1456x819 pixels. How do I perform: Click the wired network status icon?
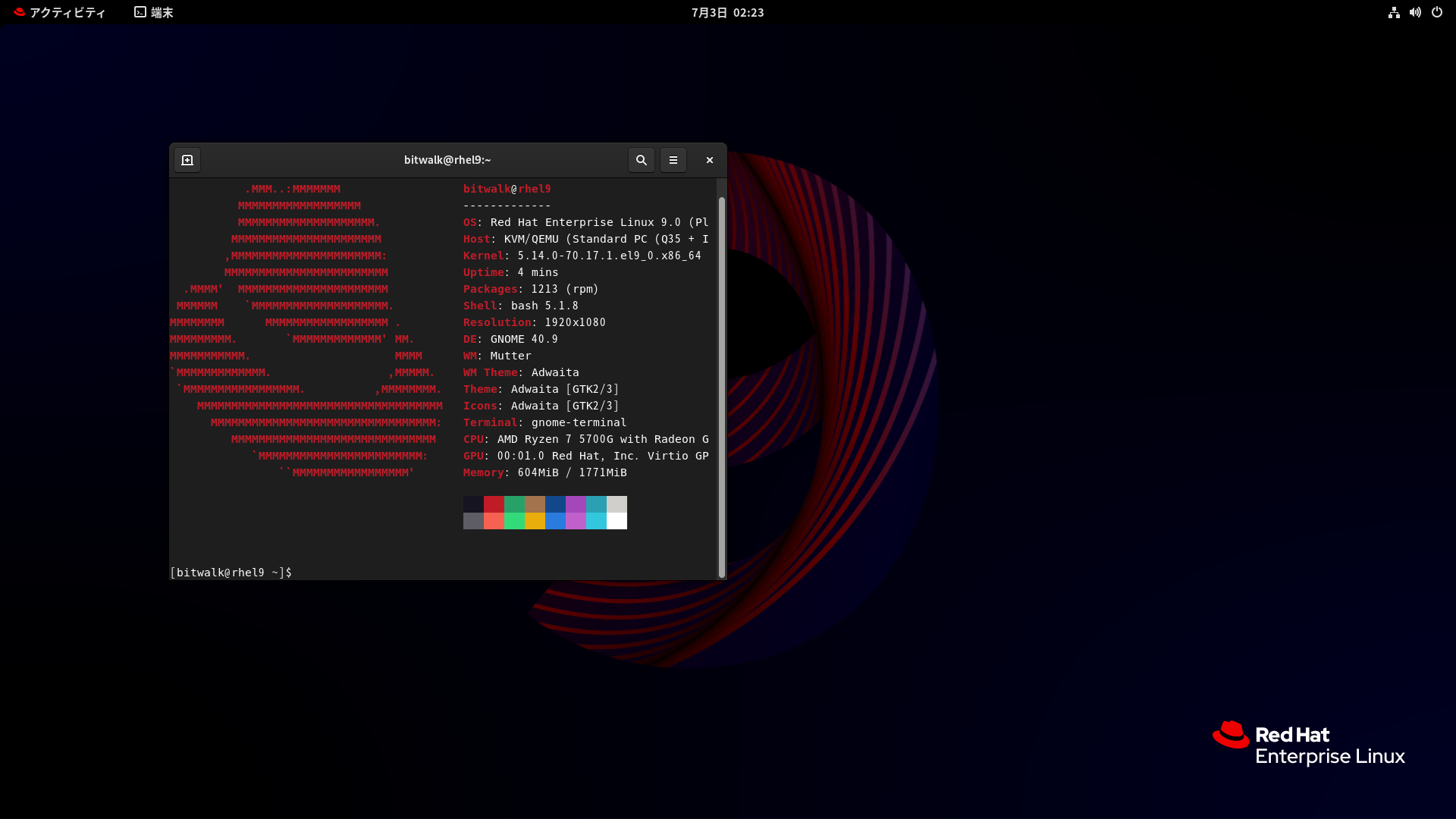(1394, 12)
